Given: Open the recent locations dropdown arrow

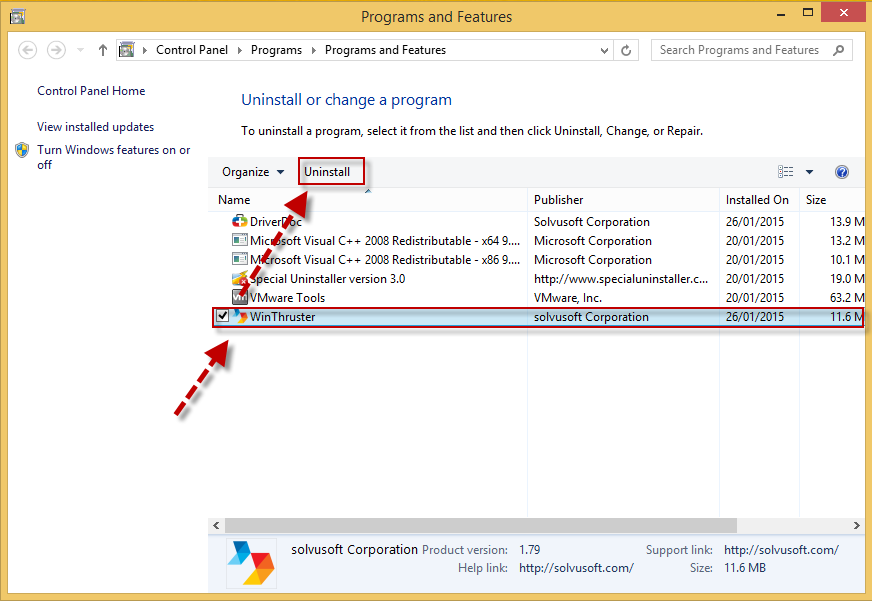Looking at the screenshot, I should tap(80, 50).
